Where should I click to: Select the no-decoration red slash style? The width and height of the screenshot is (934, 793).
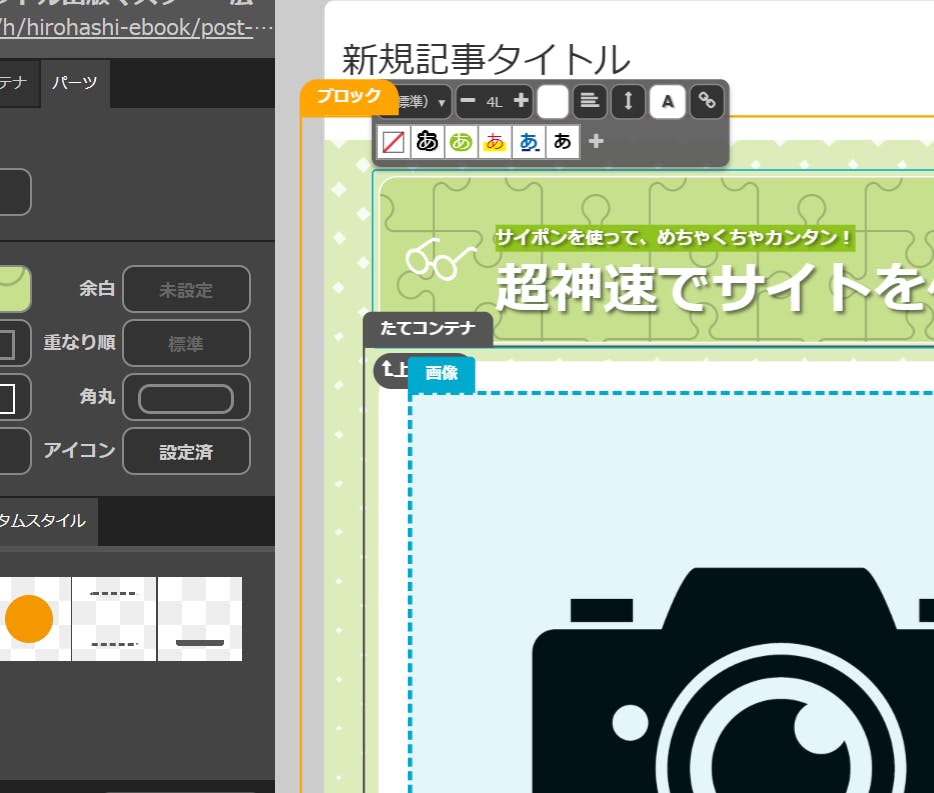coord(394,142)
